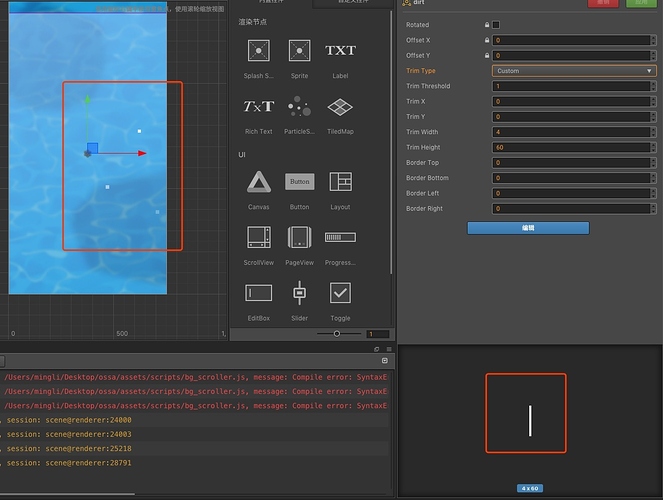Image resolution: width=663 pixels, height=500 pixels.
Task: Click the library zoom value field
Action: 377,334
